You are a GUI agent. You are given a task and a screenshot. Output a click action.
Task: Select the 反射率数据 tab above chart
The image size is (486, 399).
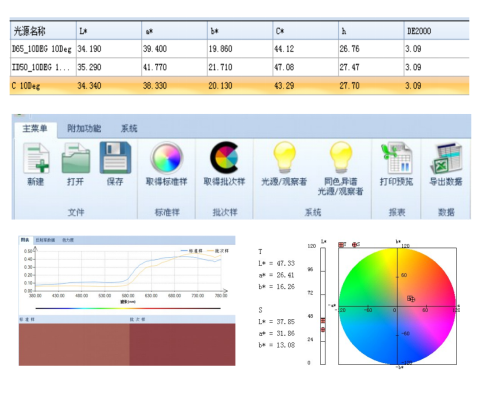pyautogui.click(x=45, y=240)
